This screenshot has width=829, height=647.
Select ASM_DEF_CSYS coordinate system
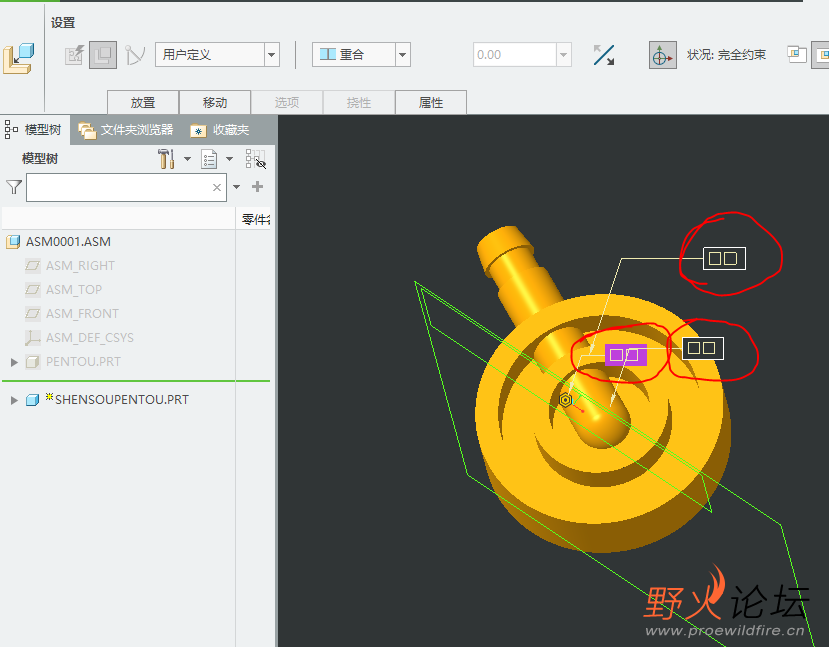point(89,337)
